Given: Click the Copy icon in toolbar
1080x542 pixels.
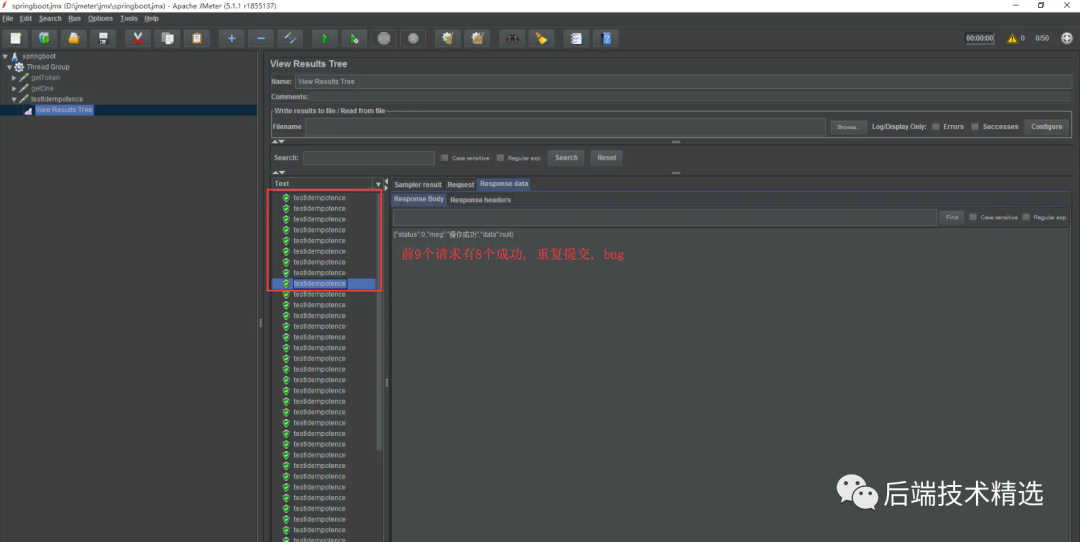Looking at the screenshot, I should point(167,39).
